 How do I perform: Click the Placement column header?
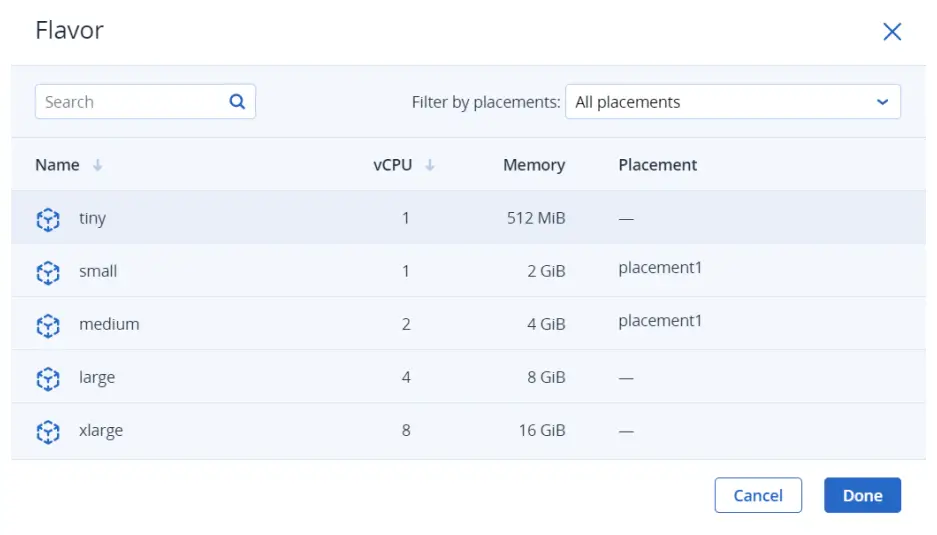click(x=658, y=165)
